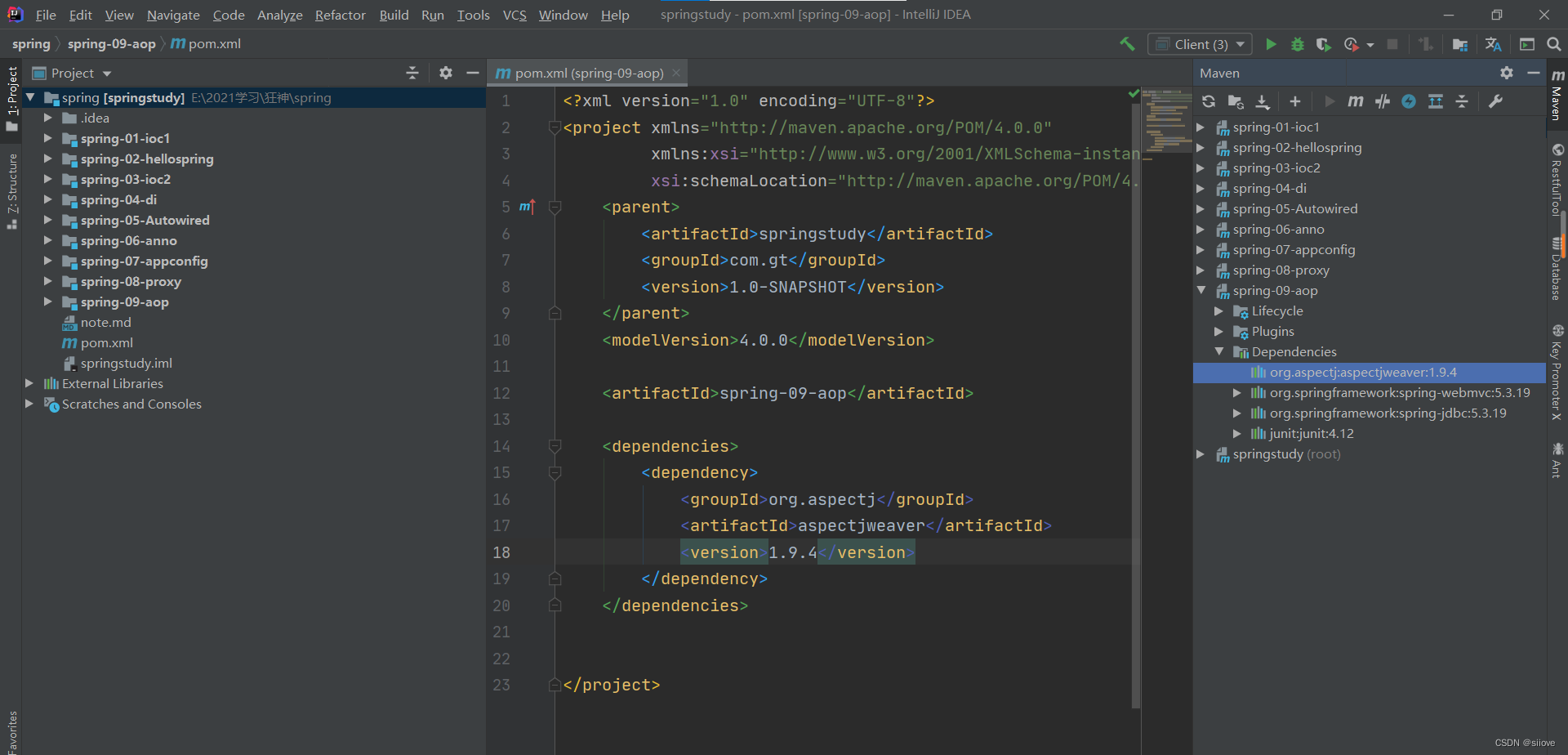Screen dimensions: 1568x755
Task: Click the Profiler run icon with clock
Action: [x=1351, y=44]
